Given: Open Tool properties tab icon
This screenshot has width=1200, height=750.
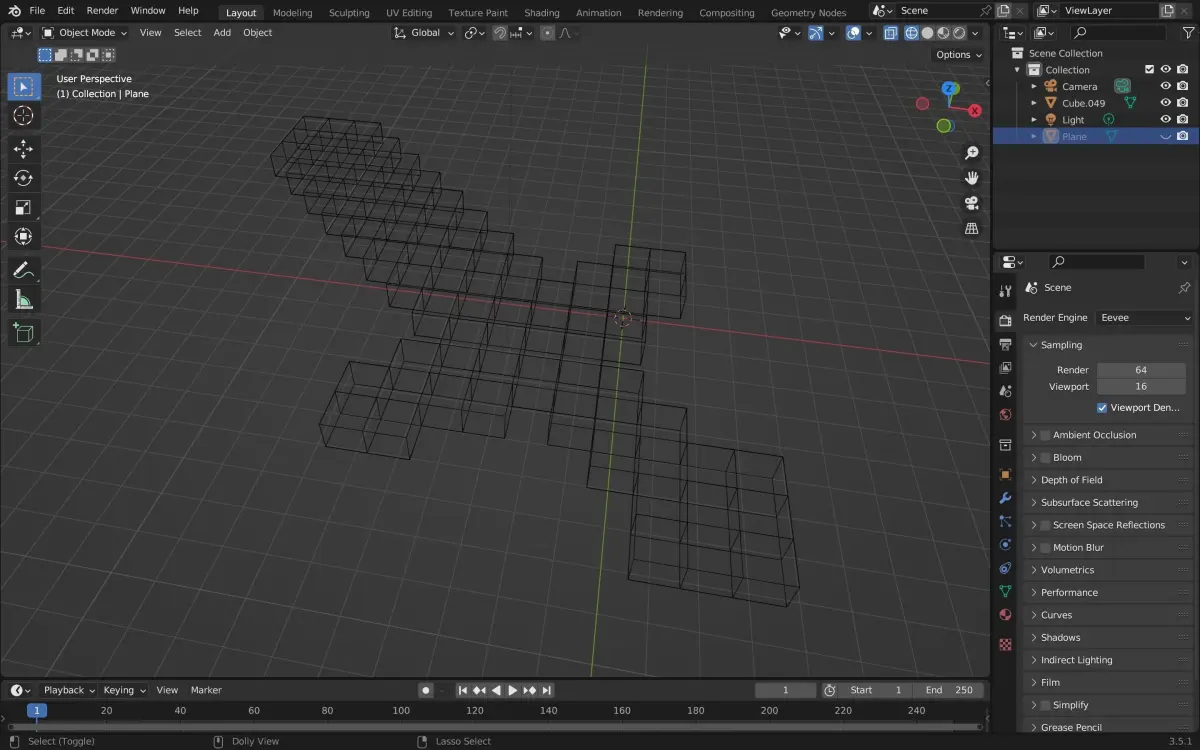Looking at the screenshot, I should coord(1006,291).
